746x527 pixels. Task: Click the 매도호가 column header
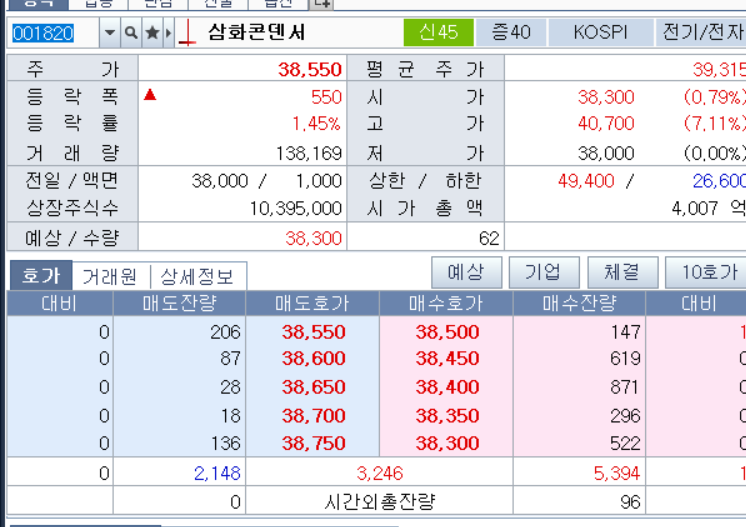click(313, 303)
